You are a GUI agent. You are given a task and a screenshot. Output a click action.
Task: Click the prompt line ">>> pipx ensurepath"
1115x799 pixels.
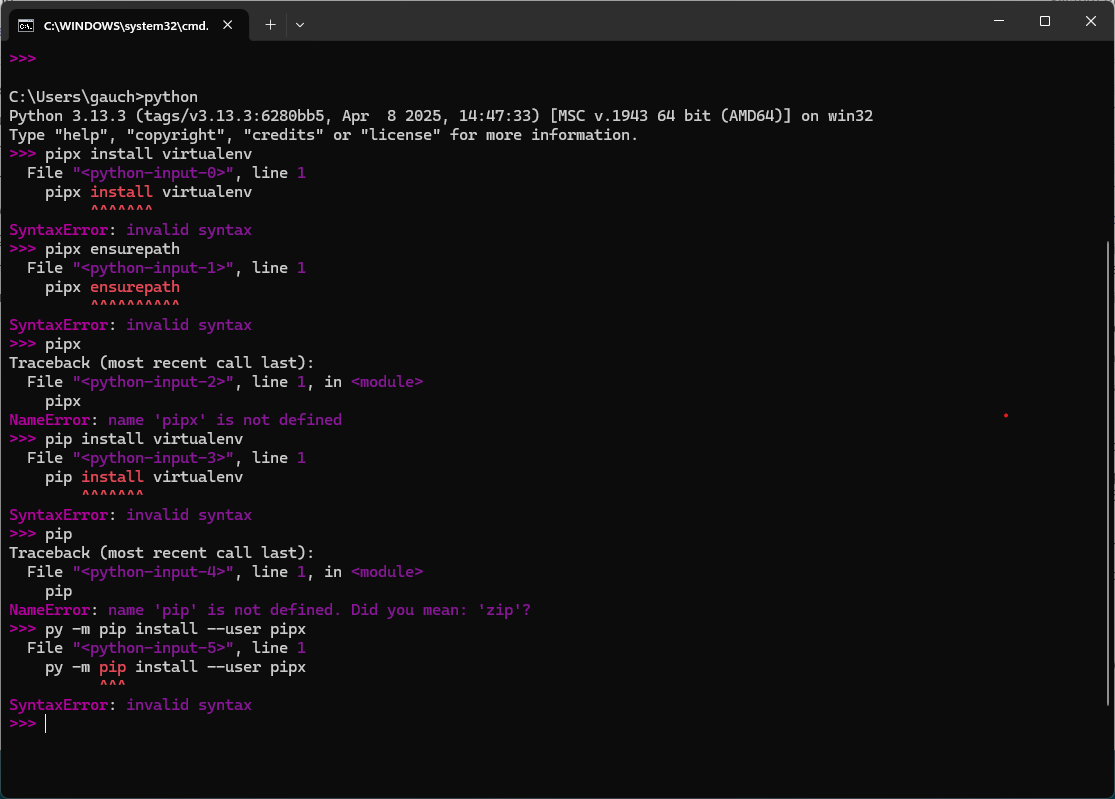pyautogui.click(x=95, y=250)
